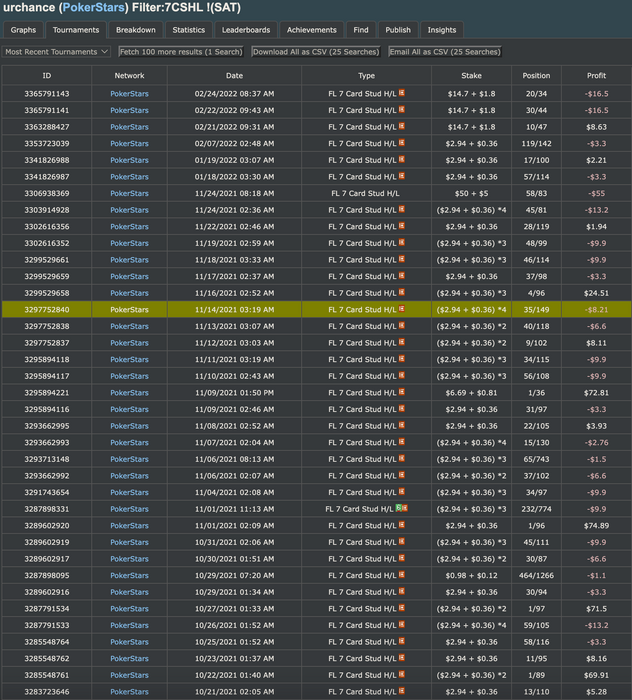
Task: Select the Publish tab
Action: coord(398,30)
